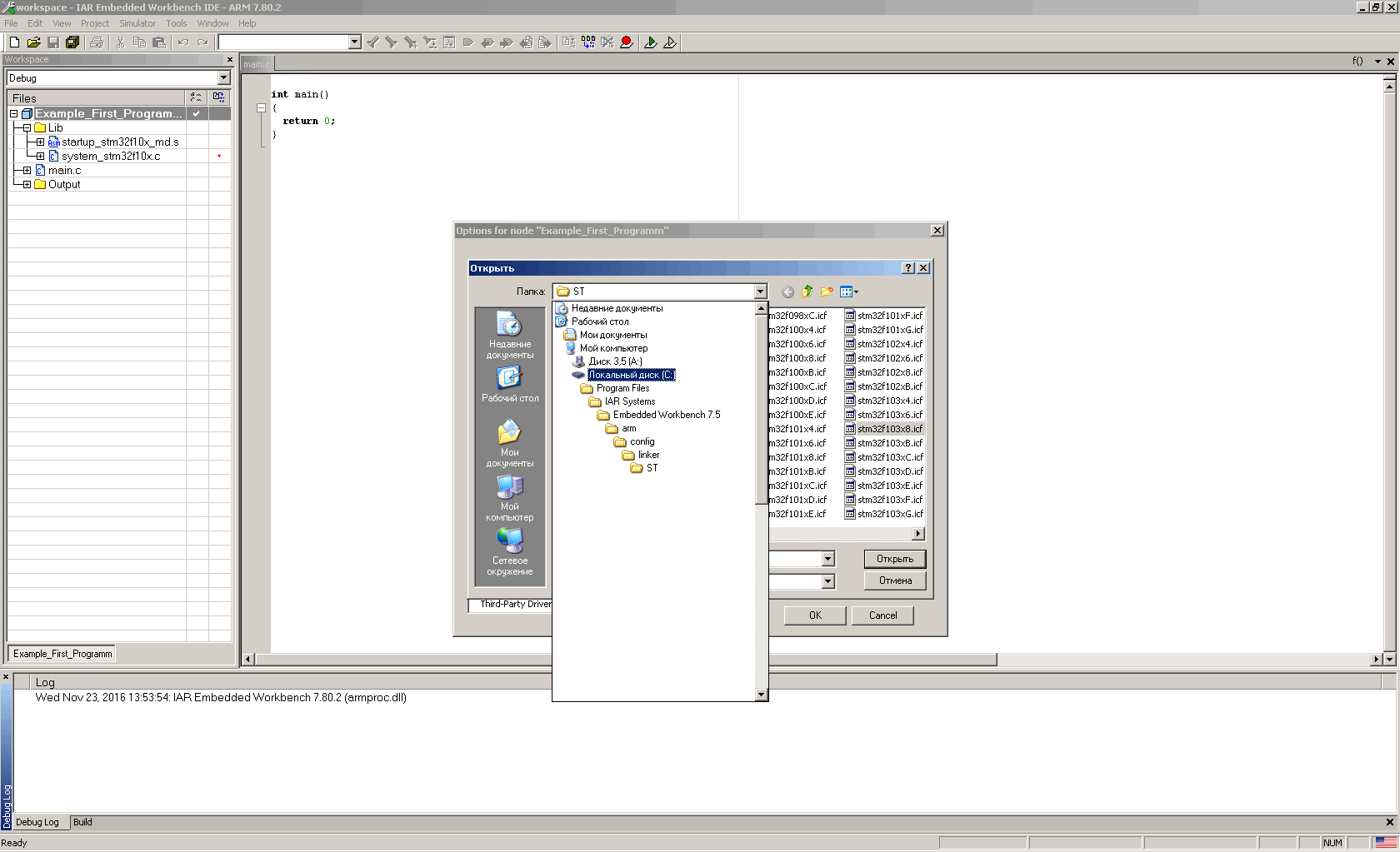This screenshot has width=1400, height=852.
Task: Select the stm32f103xB.icf file
Action: pos(889,443)
